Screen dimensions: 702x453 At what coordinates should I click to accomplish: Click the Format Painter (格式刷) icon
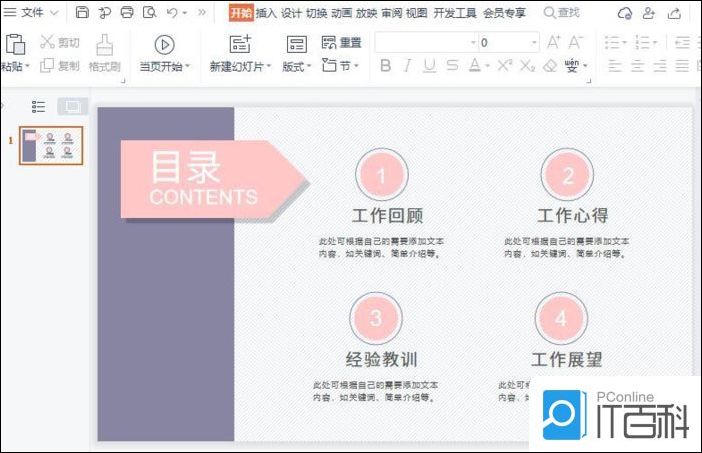click(104, 44)
